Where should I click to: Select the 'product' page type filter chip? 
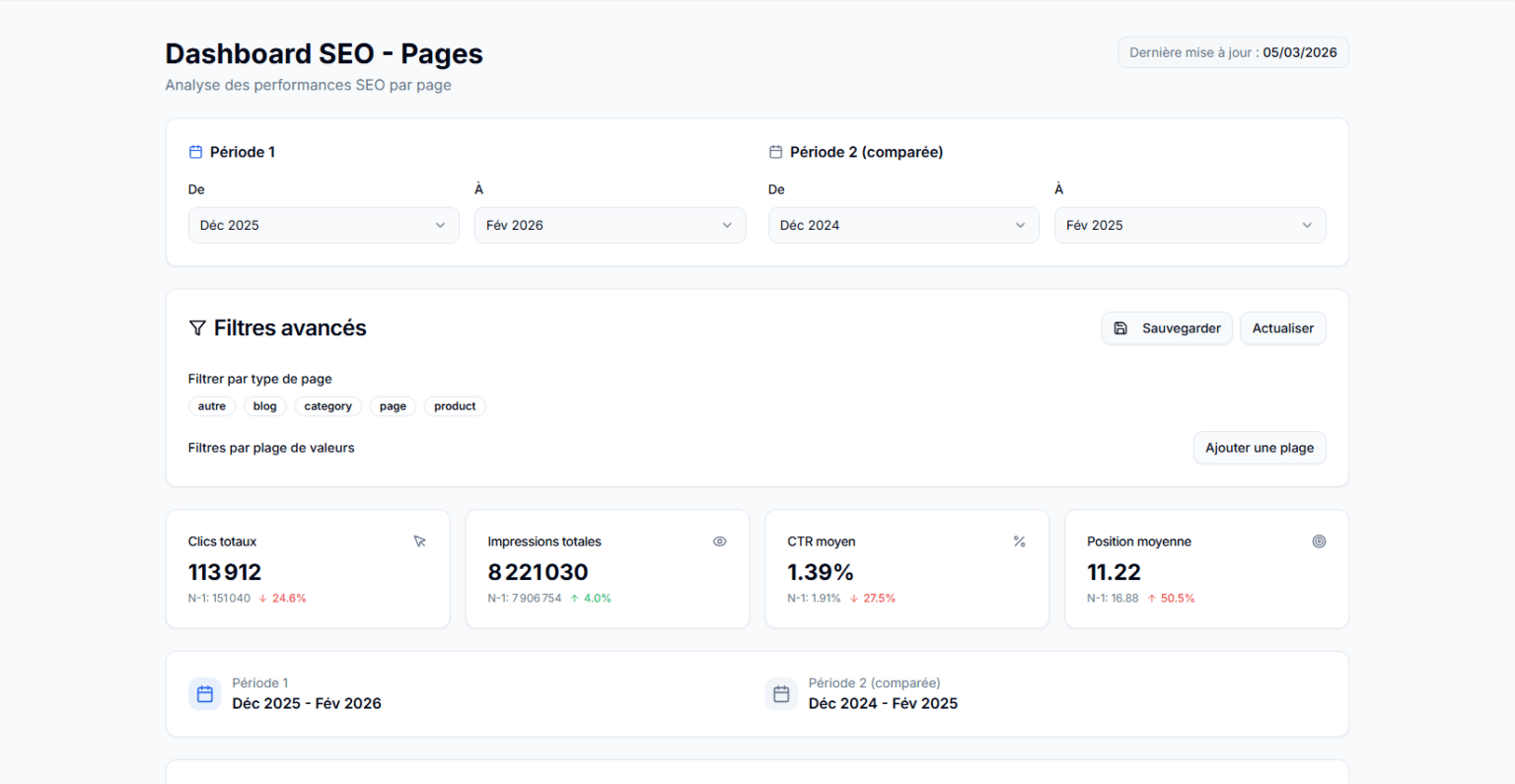point(455,406)
